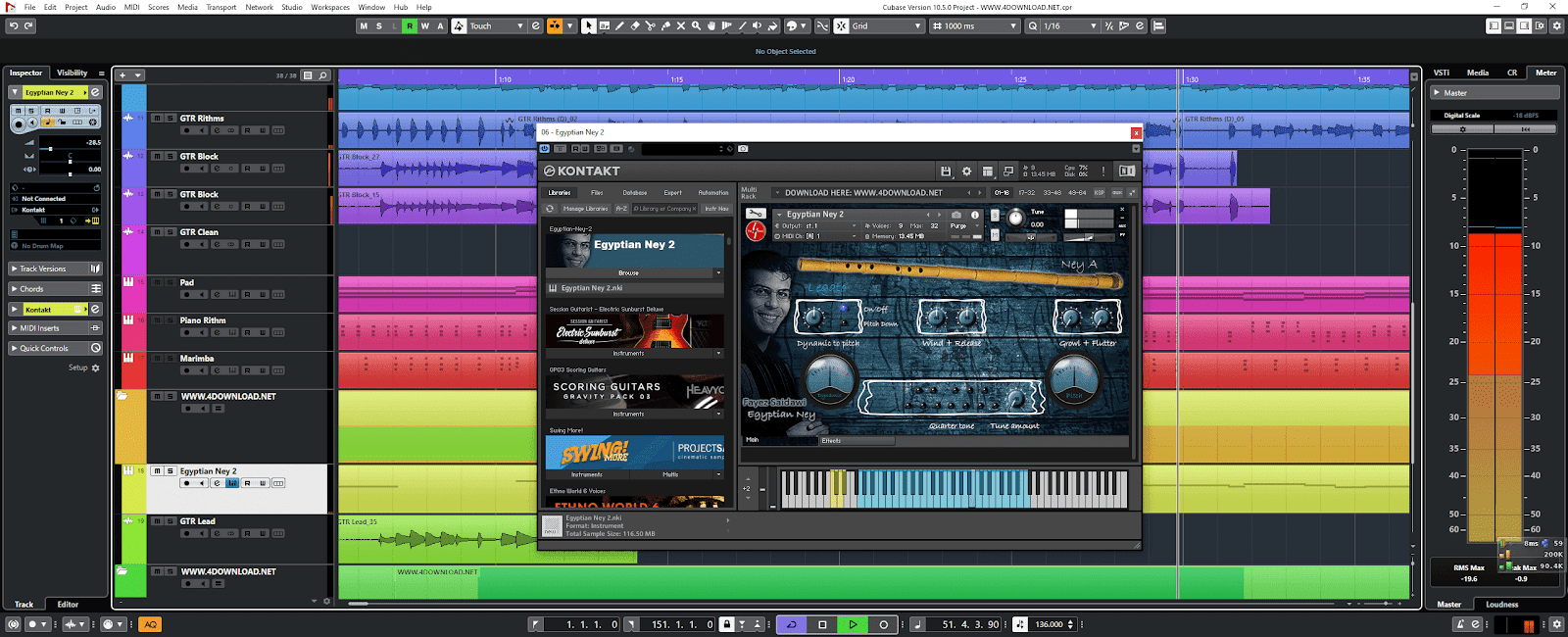Select the Draw pencil tool
1568x637 pixels.
point(620,26)
